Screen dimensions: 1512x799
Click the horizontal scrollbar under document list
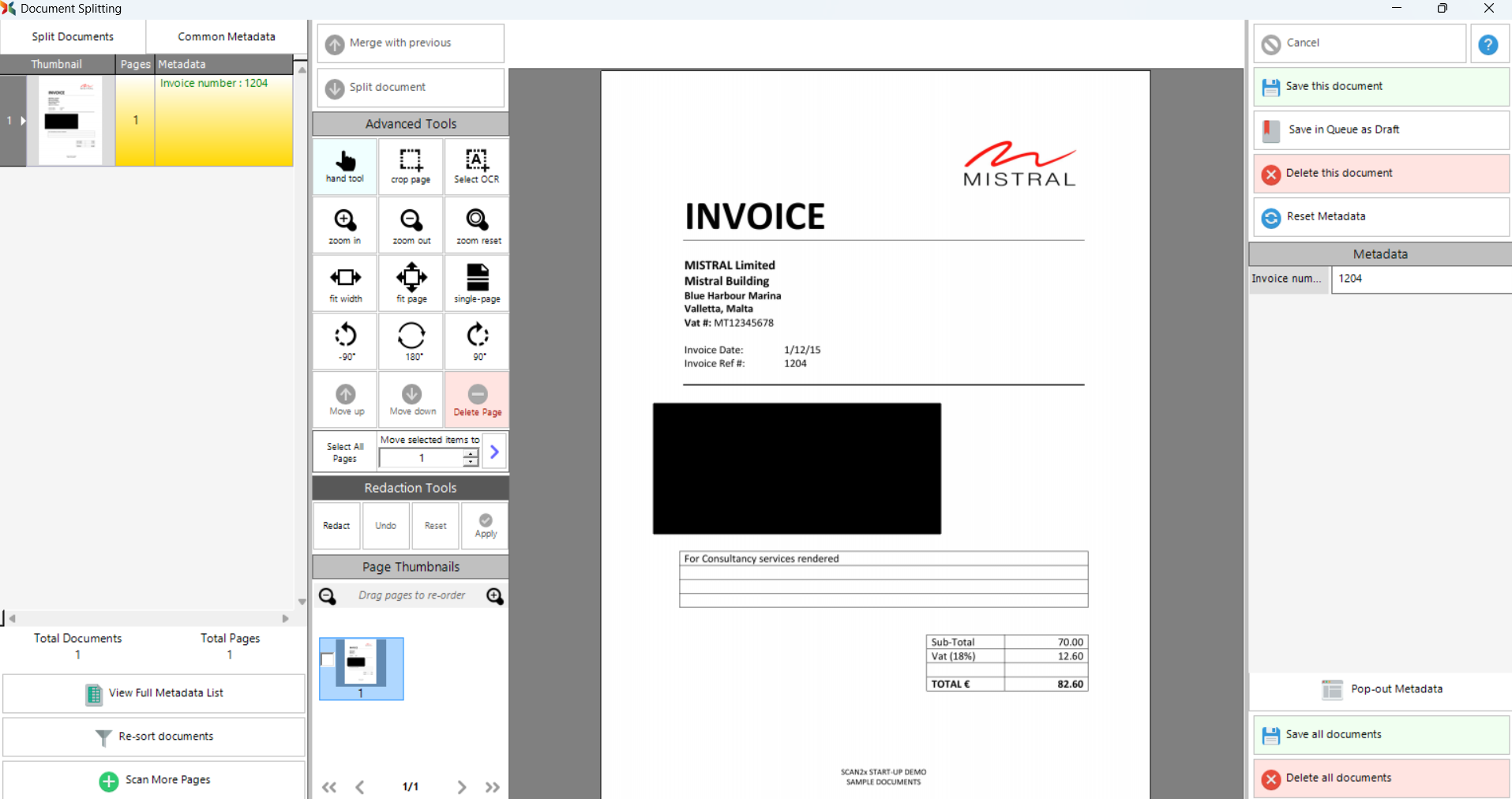tap(148, 618)
